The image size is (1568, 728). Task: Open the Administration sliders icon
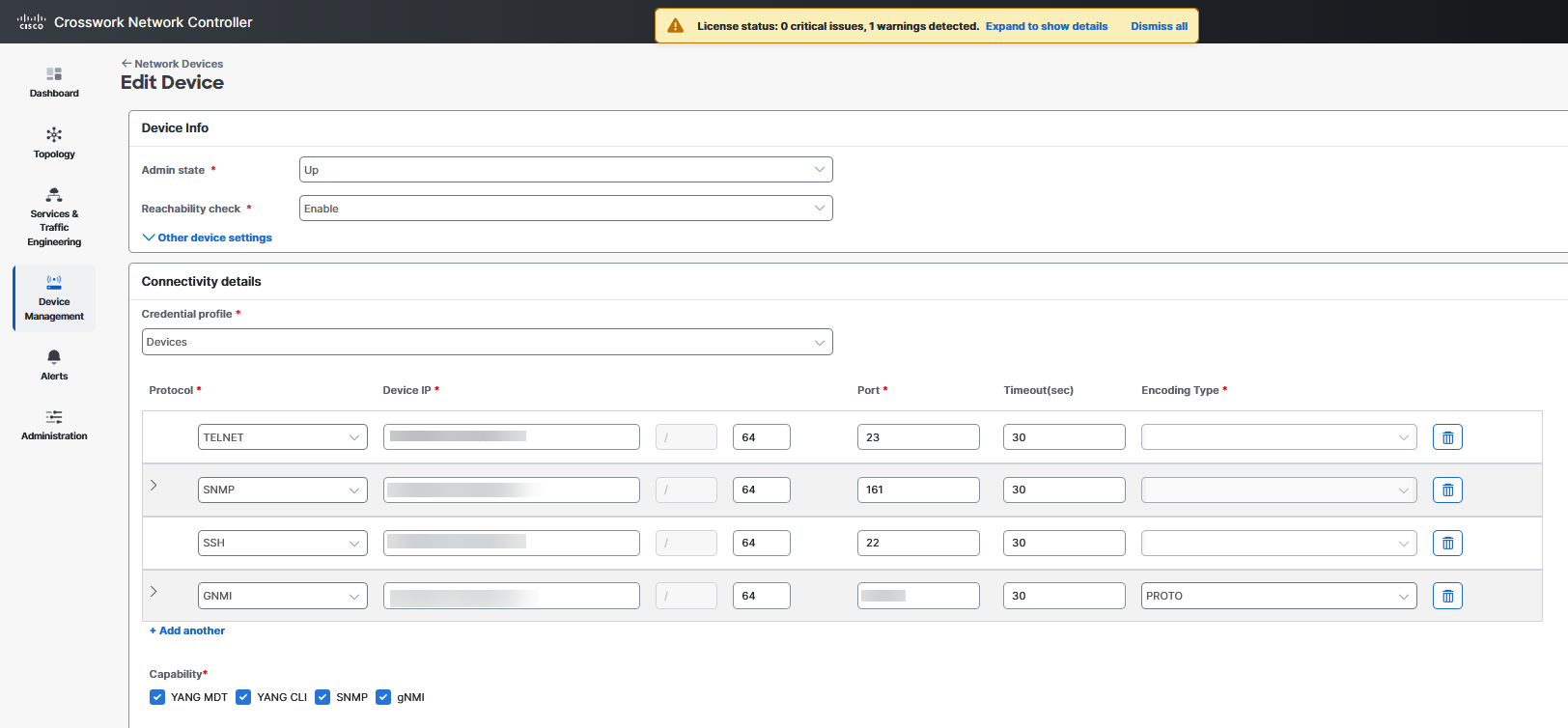[x=54, y=417]
